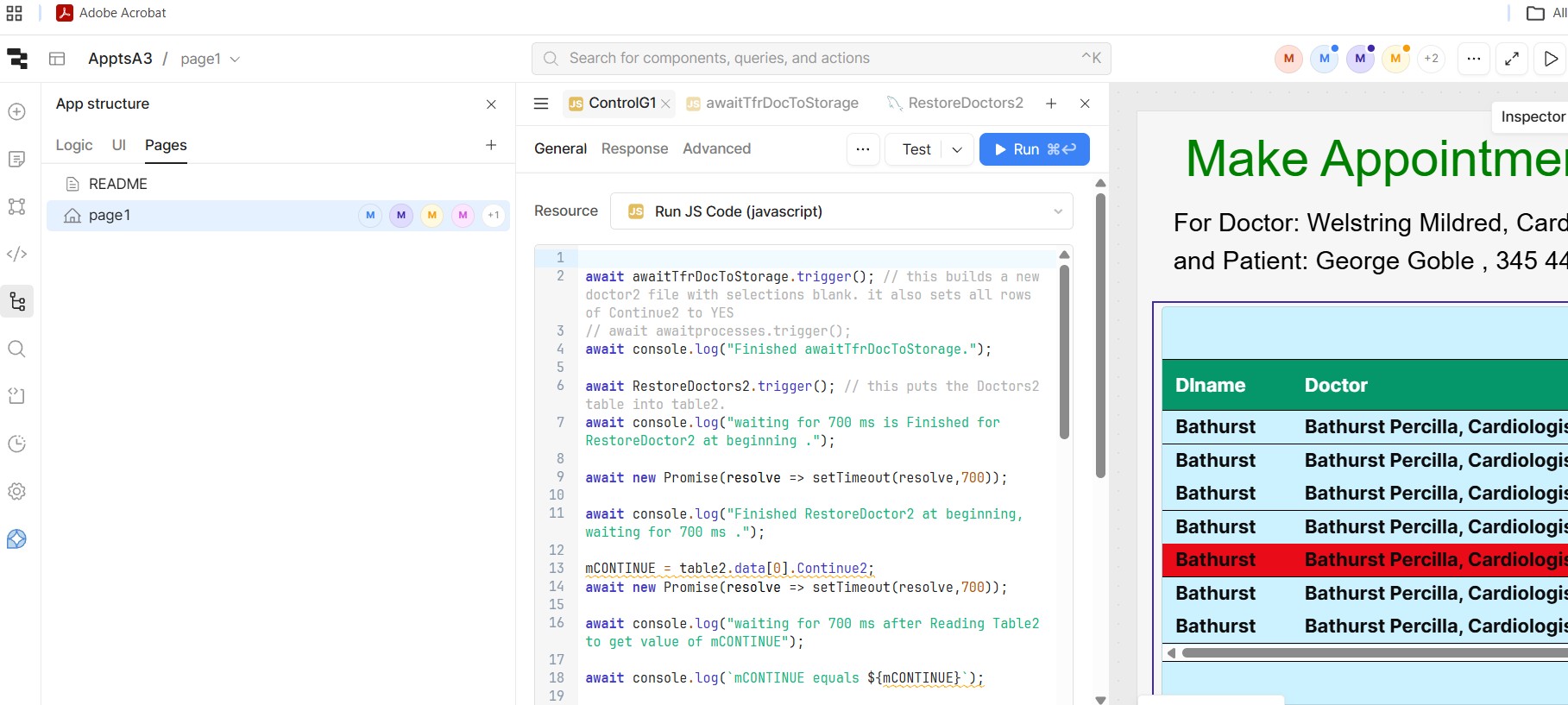
Task: Click the history clock icon in left sidebar
Action: pyautogui.click(x=16, y=444)
